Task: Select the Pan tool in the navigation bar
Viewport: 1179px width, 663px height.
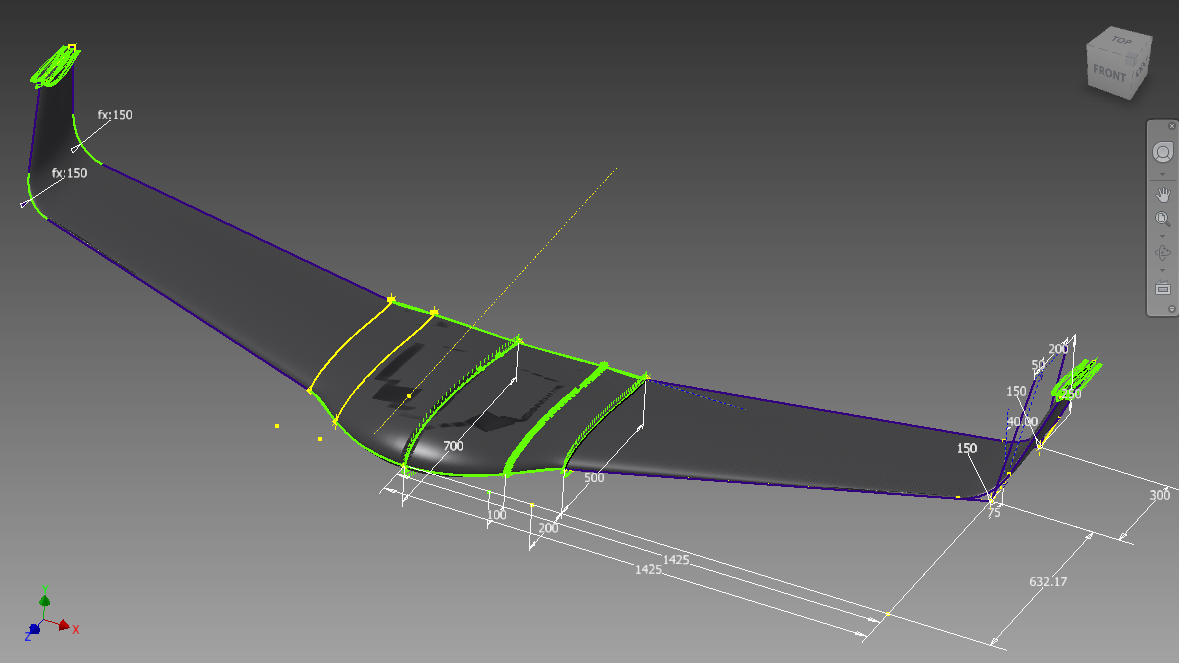Action: pos(1162,193)
